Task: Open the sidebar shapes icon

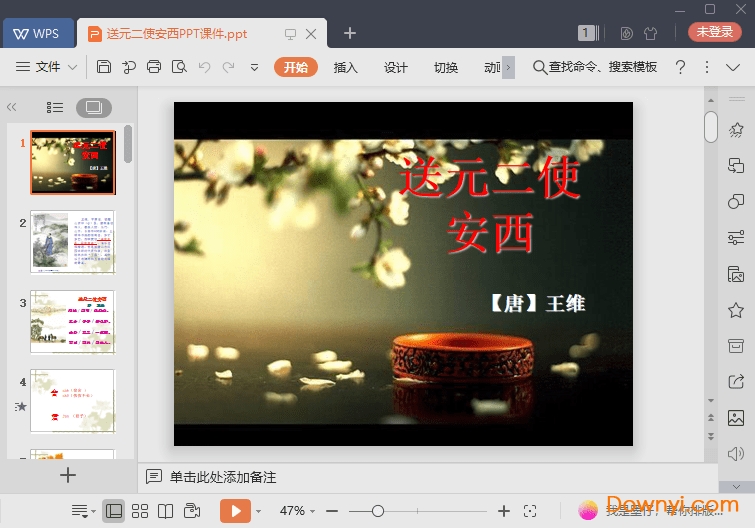Action: point(736,201)
